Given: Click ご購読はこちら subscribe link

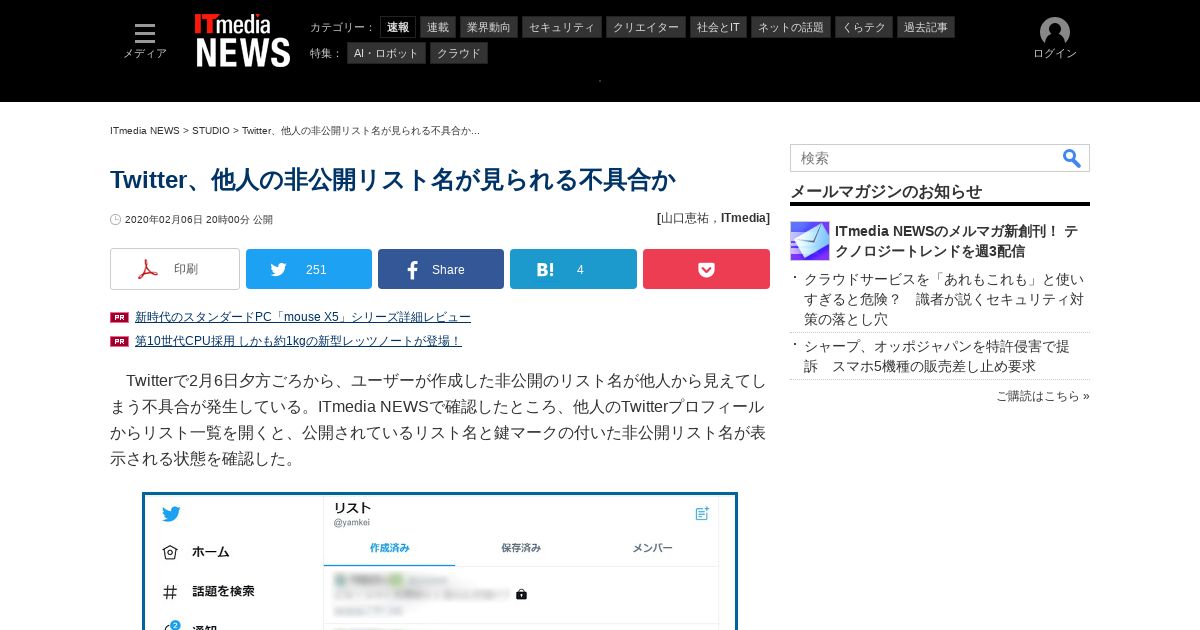Looking at the screenshot, I should click(1043, 396).
